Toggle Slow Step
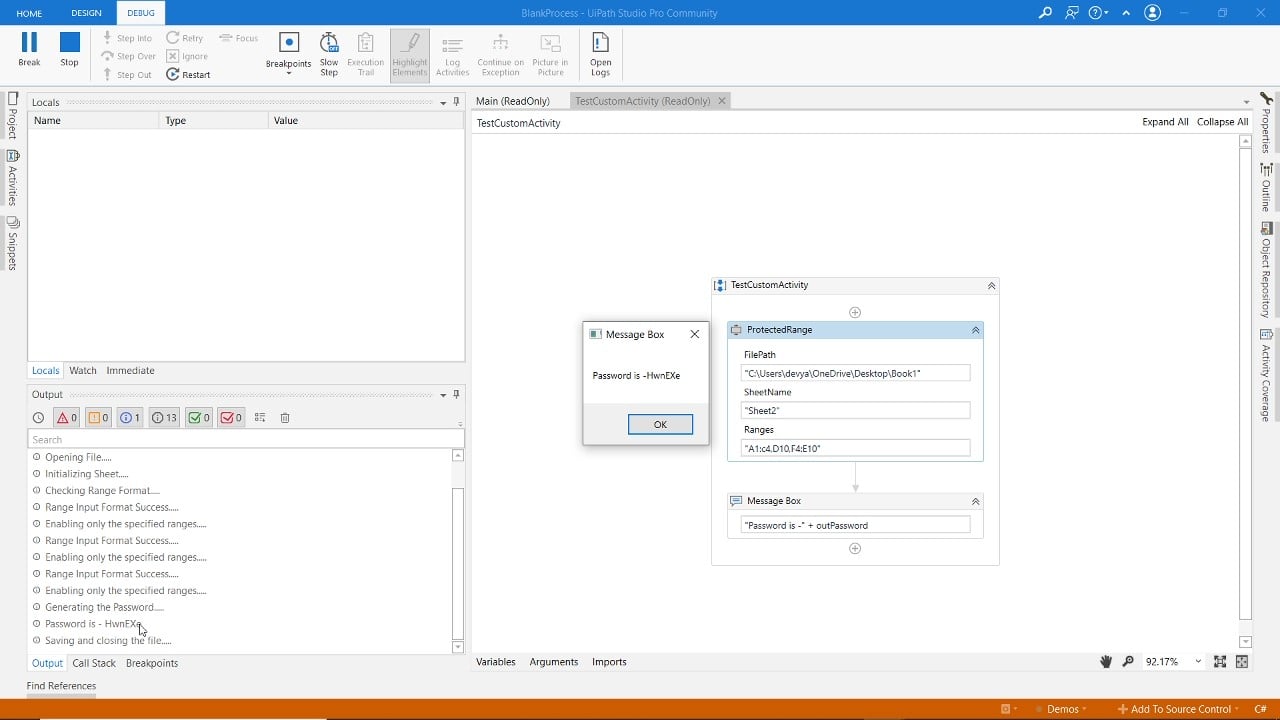Screen dimensions: 1280x720 (329, 54)
